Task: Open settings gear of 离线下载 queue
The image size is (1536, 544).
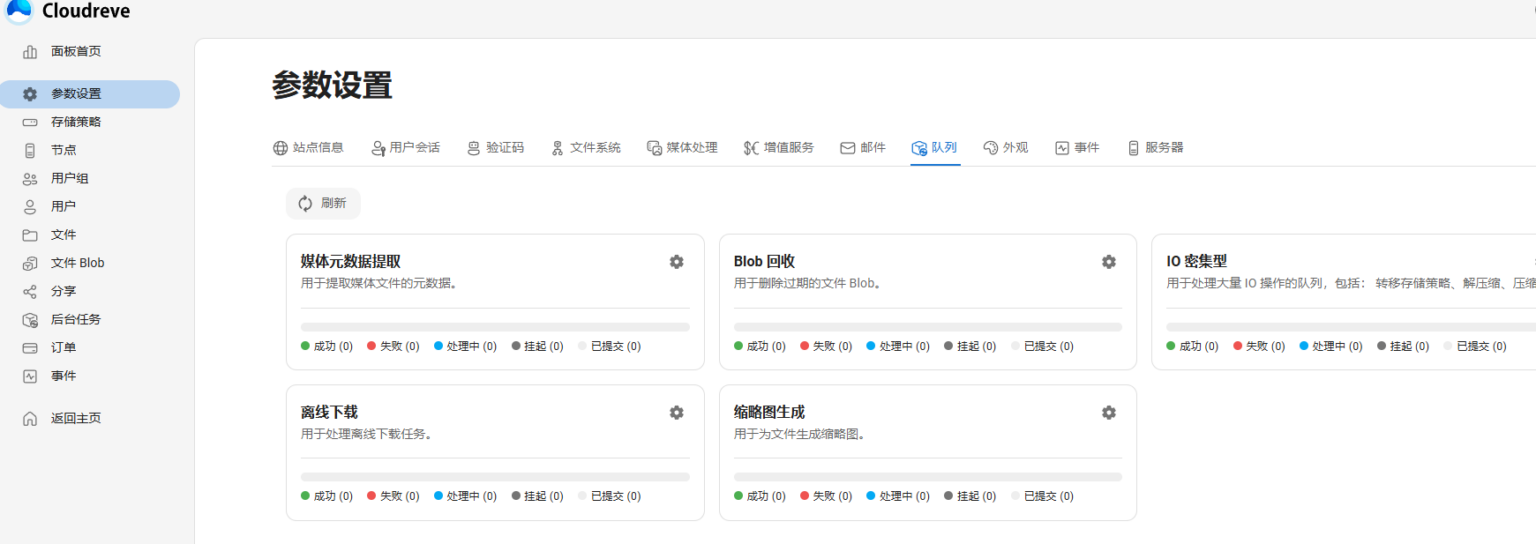Action: 677,412
